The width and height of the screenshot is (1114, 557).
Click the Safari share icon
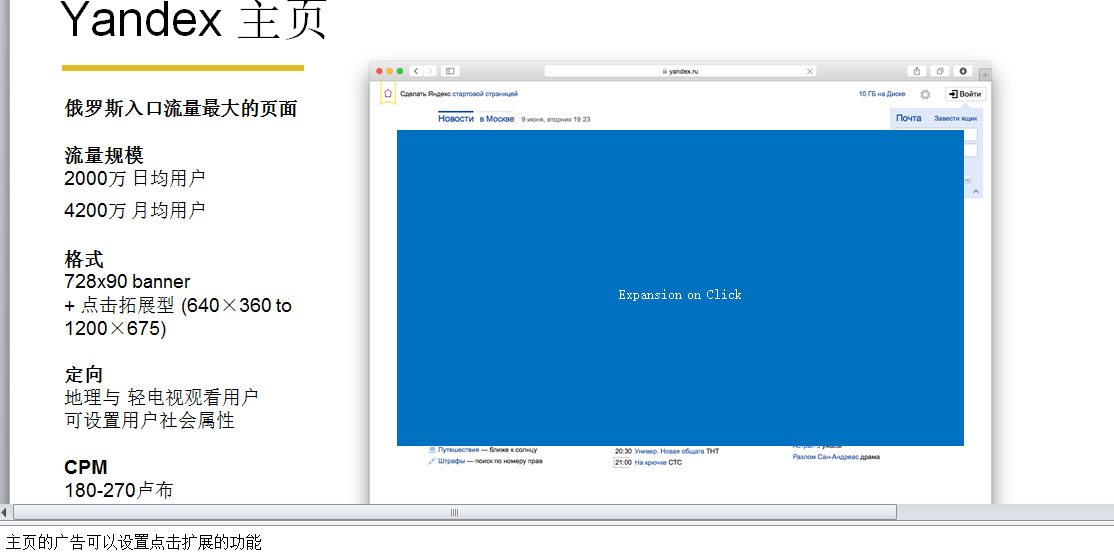(x=917, y=71)
